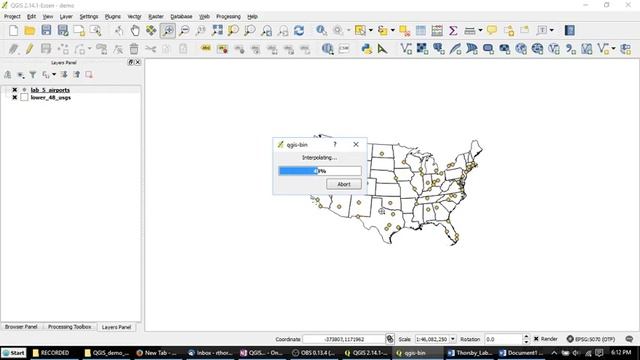The width and height of the screenshot is (640, 360).
Task: Open a project with the folder icon
Action: 30,31
